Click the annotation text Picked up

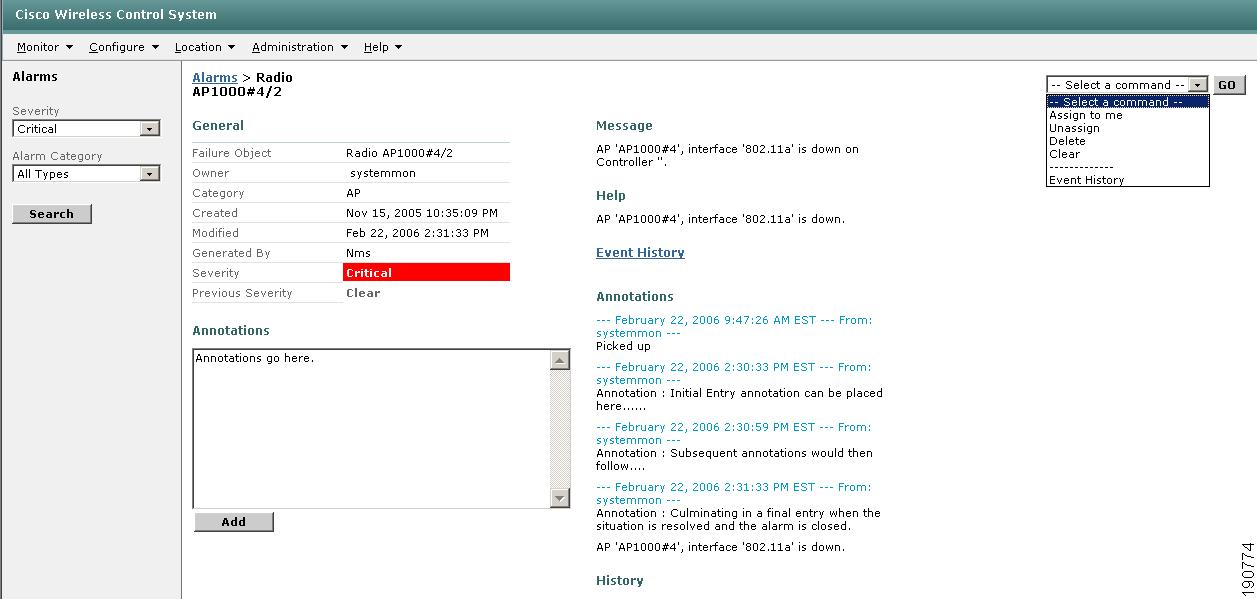[623, 346]
